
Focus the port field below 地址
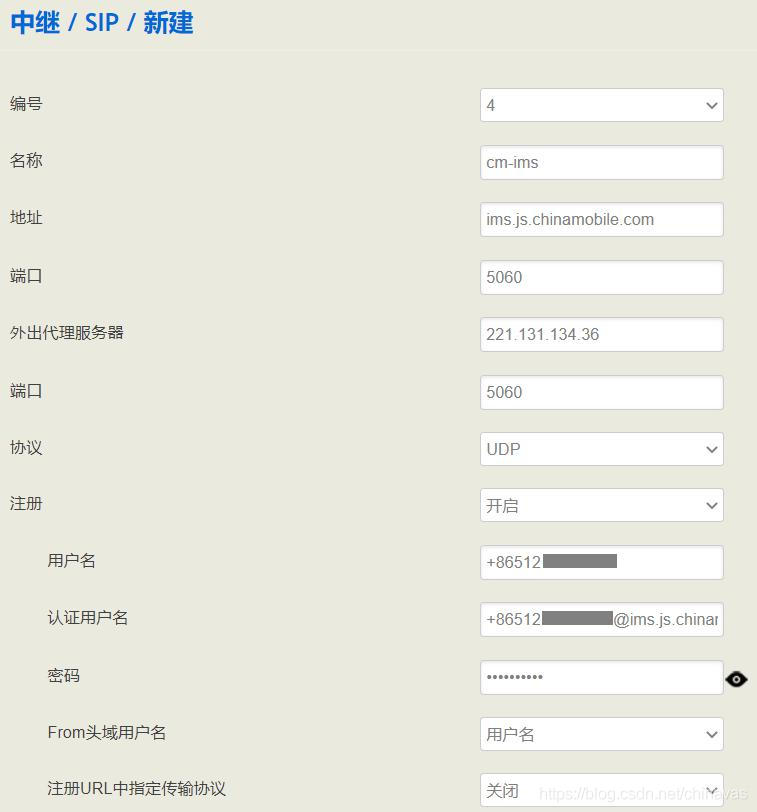tap(601, 277)
